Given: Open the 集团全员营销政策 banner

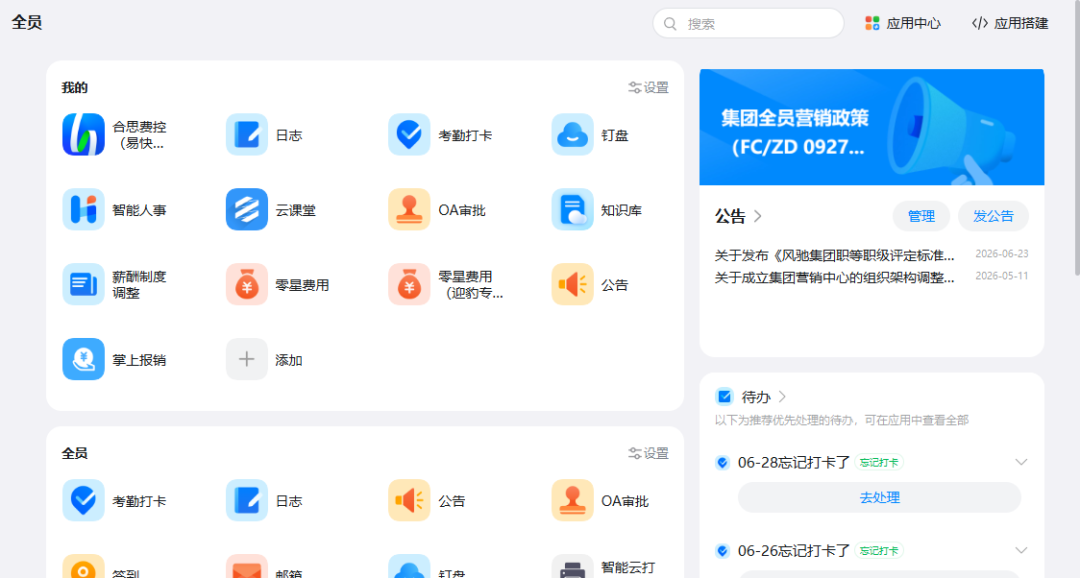Looking at the screenshot, I should tap(871, 127).
